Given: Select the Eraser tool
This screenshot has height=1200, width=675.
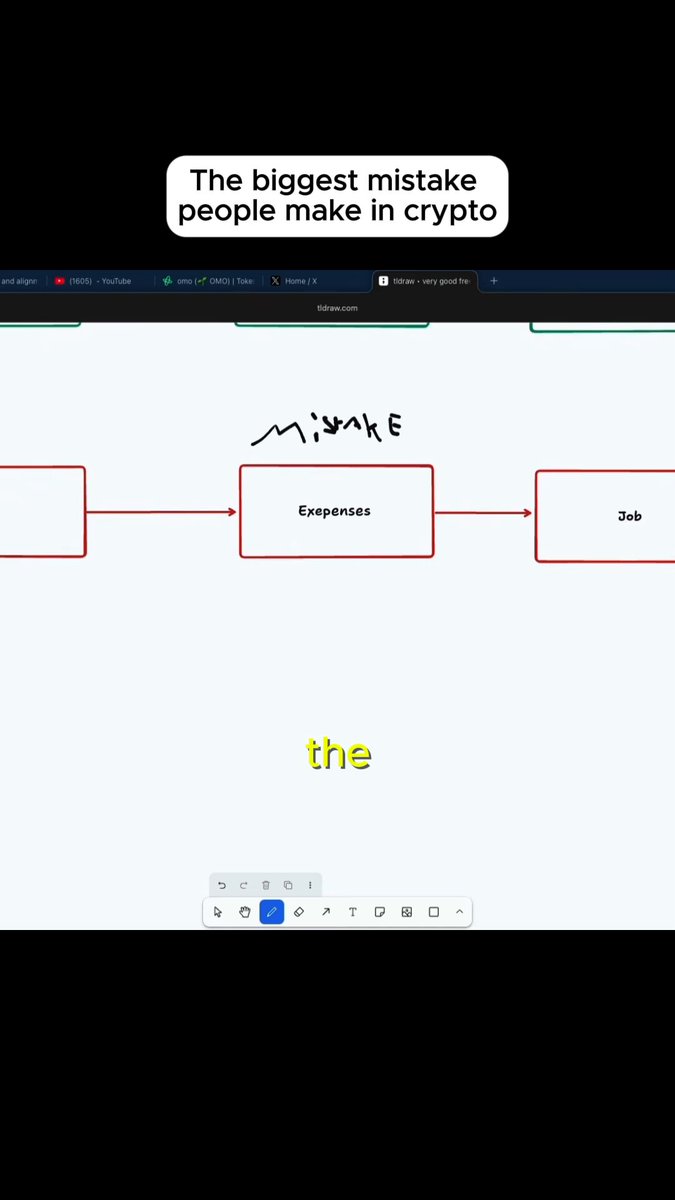Looking at the screenshot, I should tap(299, 912).
